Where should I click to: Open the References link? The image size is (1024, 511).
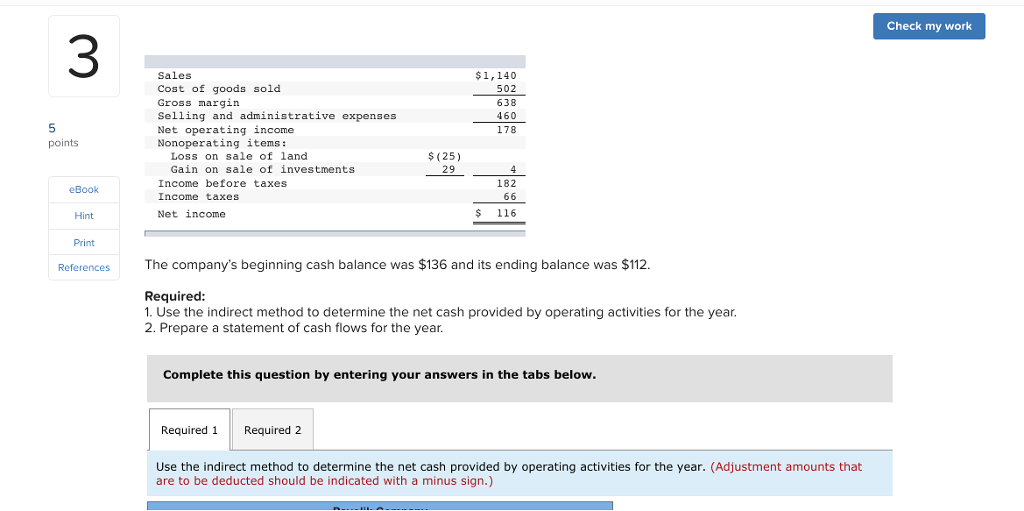click(x=84, y=267)
